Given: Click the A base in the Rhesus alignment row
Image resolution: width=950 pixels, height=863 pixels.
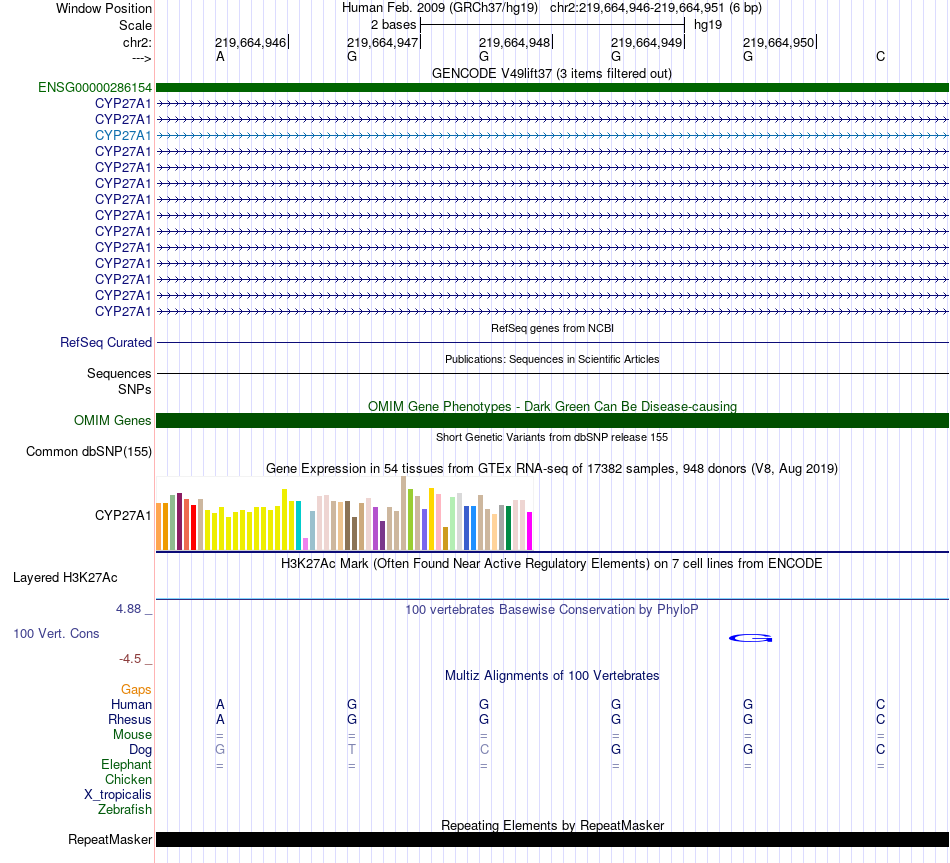Looking at the screenshot, I should coord(220,719).
